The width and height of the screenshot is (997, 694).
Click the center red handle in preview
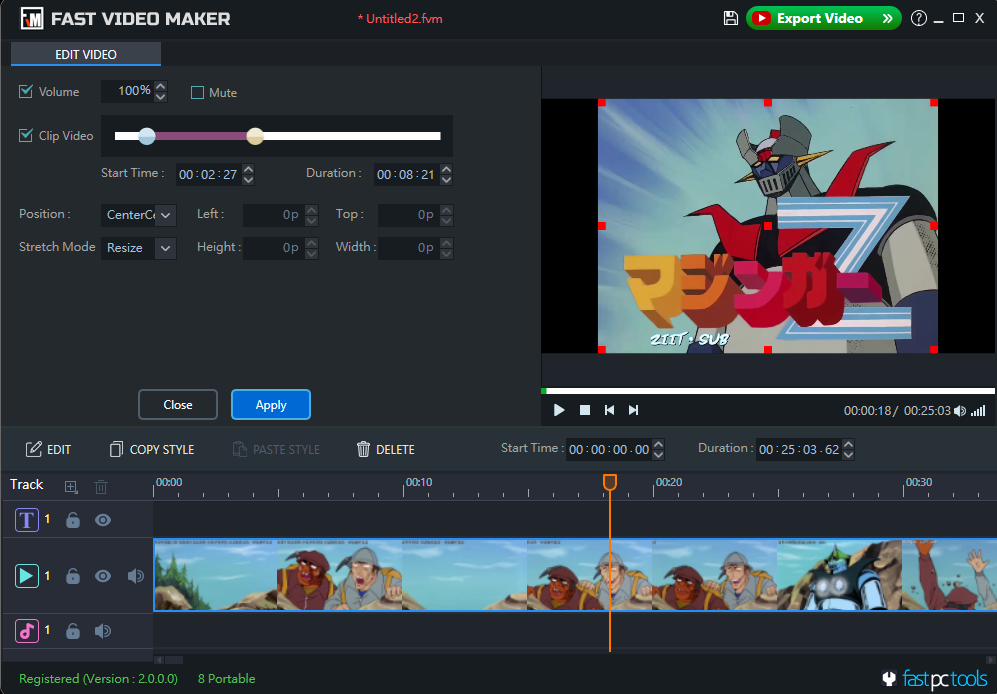click(x=768, y=226)
